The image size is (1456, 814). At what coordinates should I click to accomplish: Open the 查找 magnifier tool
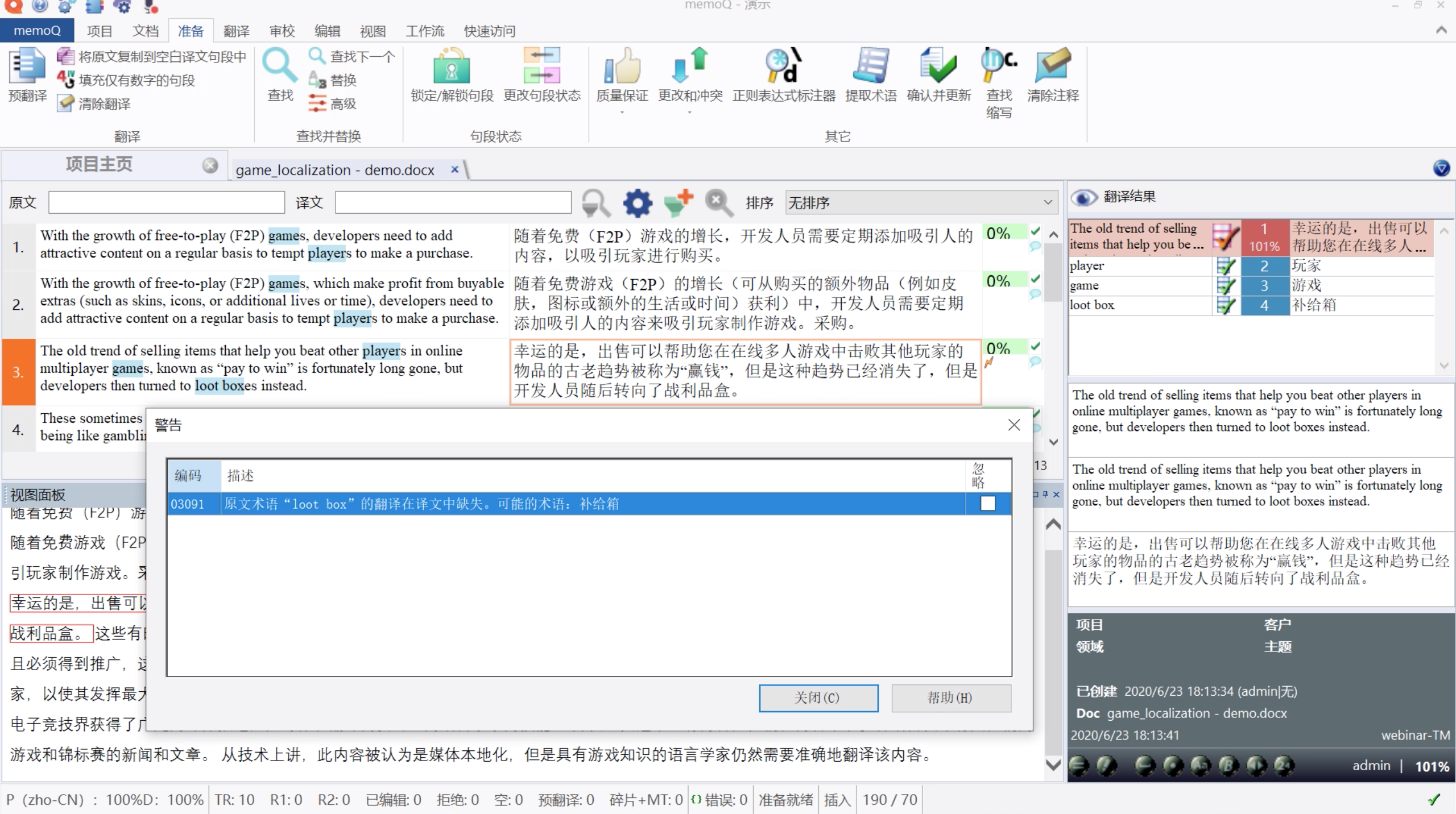point(280,76)
